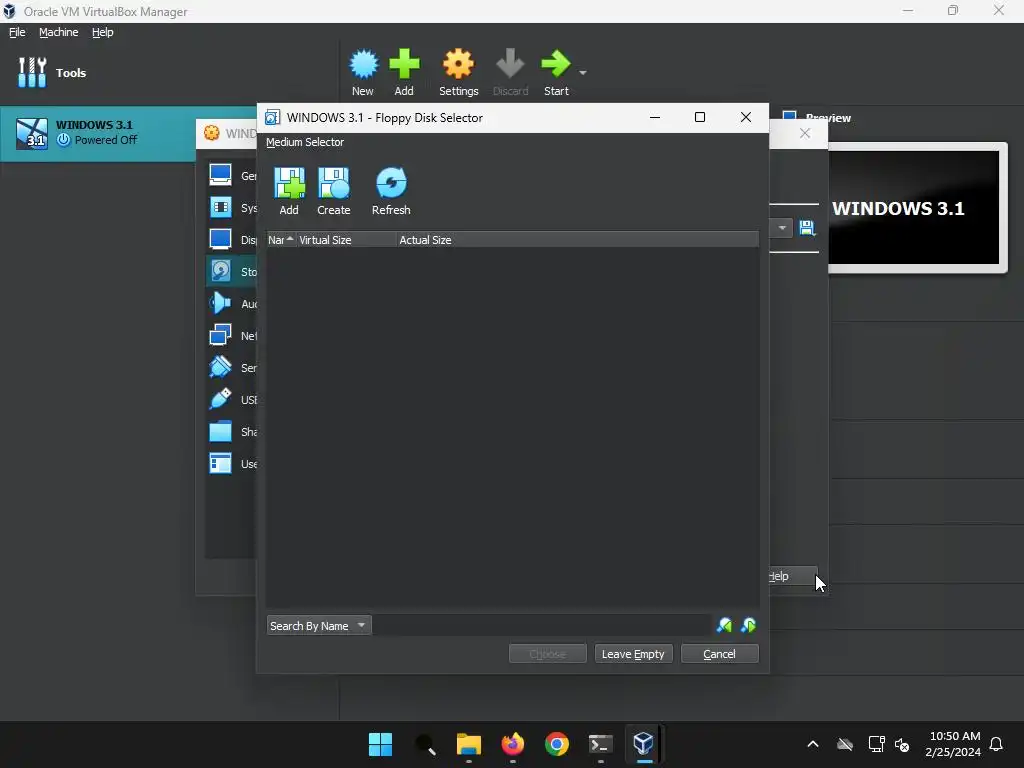Open Serial Ports settings category

(x=232, y=368)
